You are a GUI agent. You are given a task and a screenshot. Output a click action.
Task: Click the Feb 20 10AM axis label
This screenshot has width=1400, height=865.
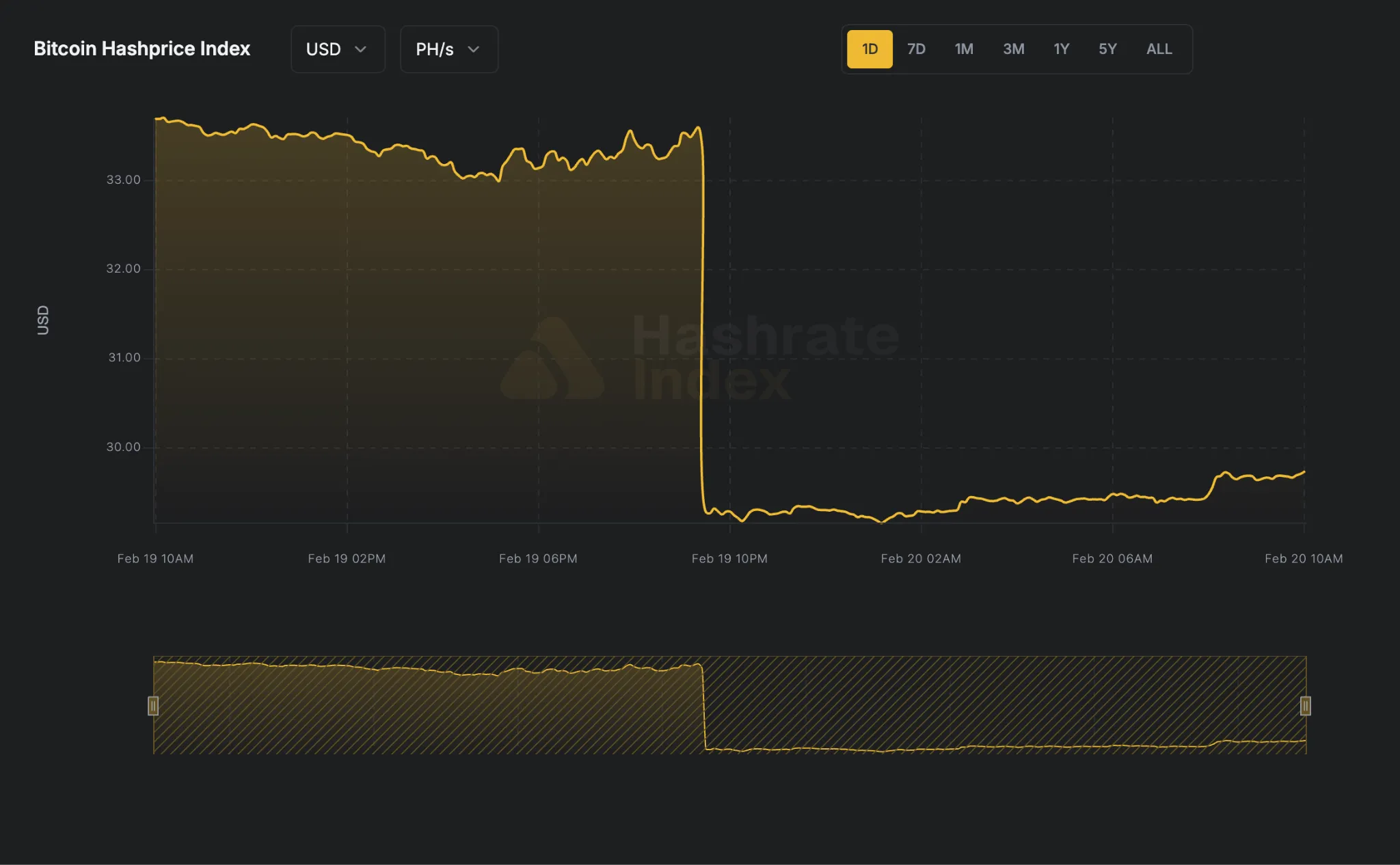1303,559
